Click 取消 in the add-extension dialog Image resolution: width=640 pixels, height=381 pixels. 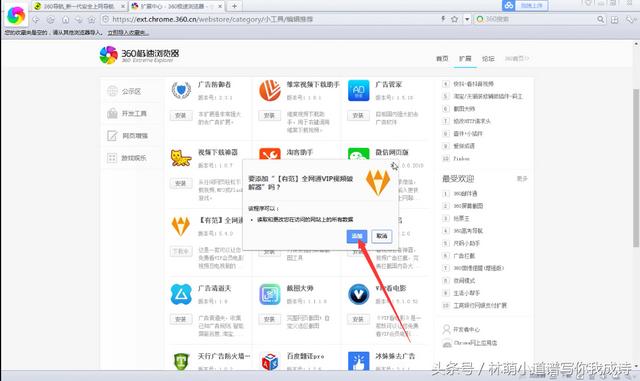point(382,236)
